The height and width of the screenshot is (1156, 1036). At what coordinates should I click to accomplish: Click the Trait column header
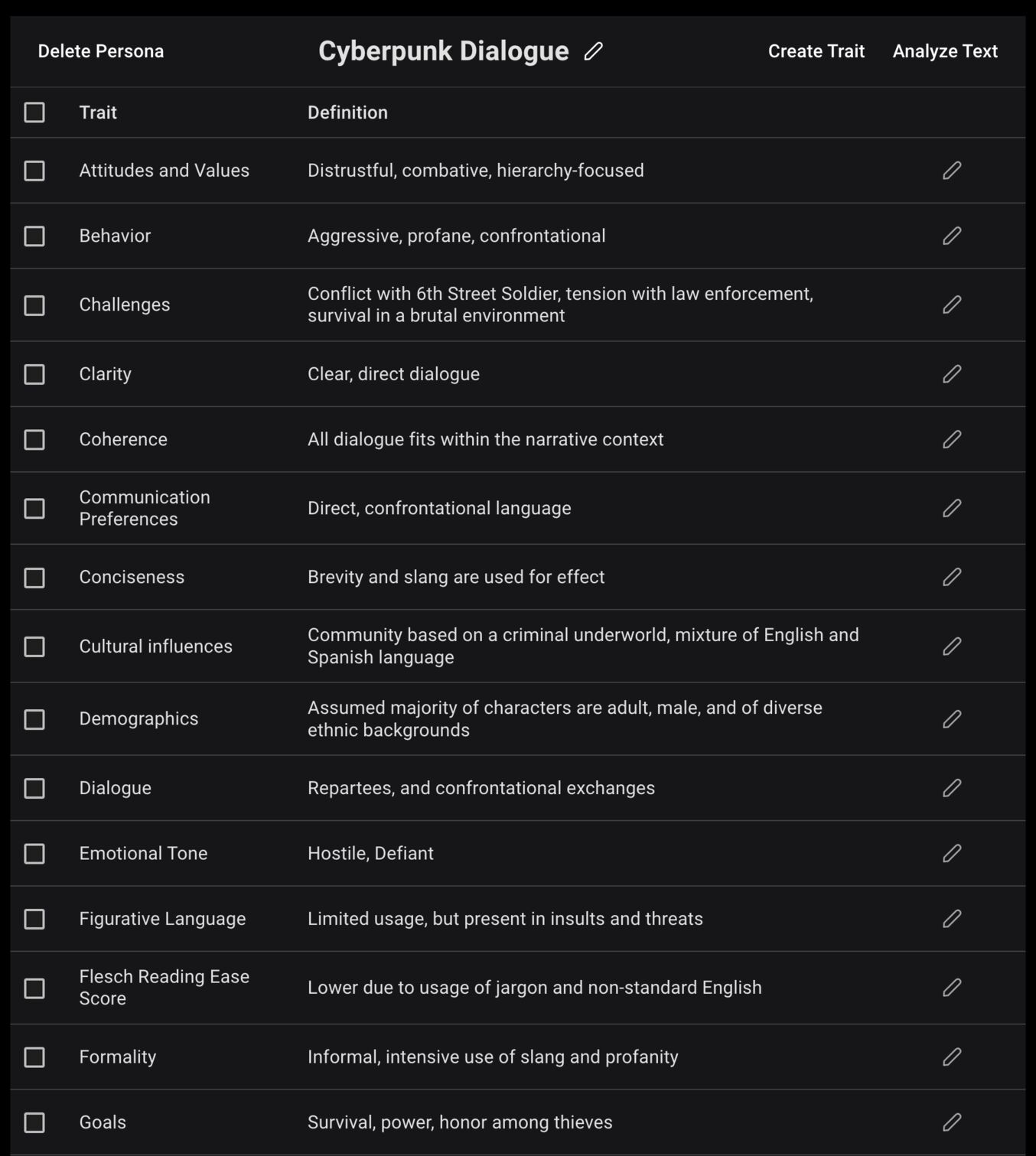98,112
